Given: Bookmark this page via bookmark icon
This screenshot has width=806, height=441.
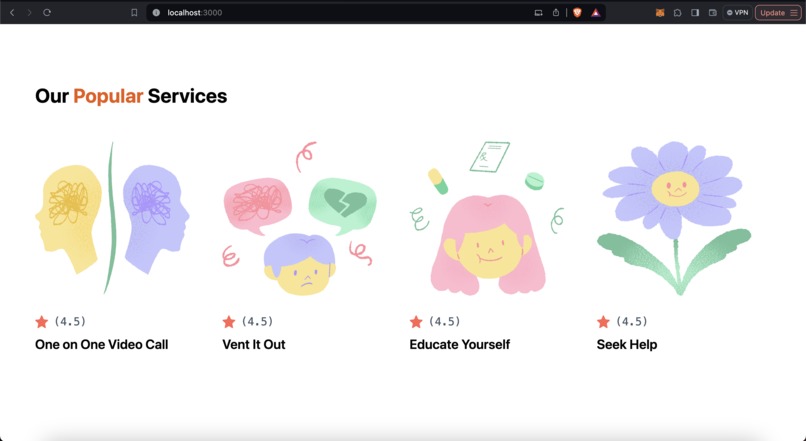Looking at the screenshot, I should (x=134, y=12).
